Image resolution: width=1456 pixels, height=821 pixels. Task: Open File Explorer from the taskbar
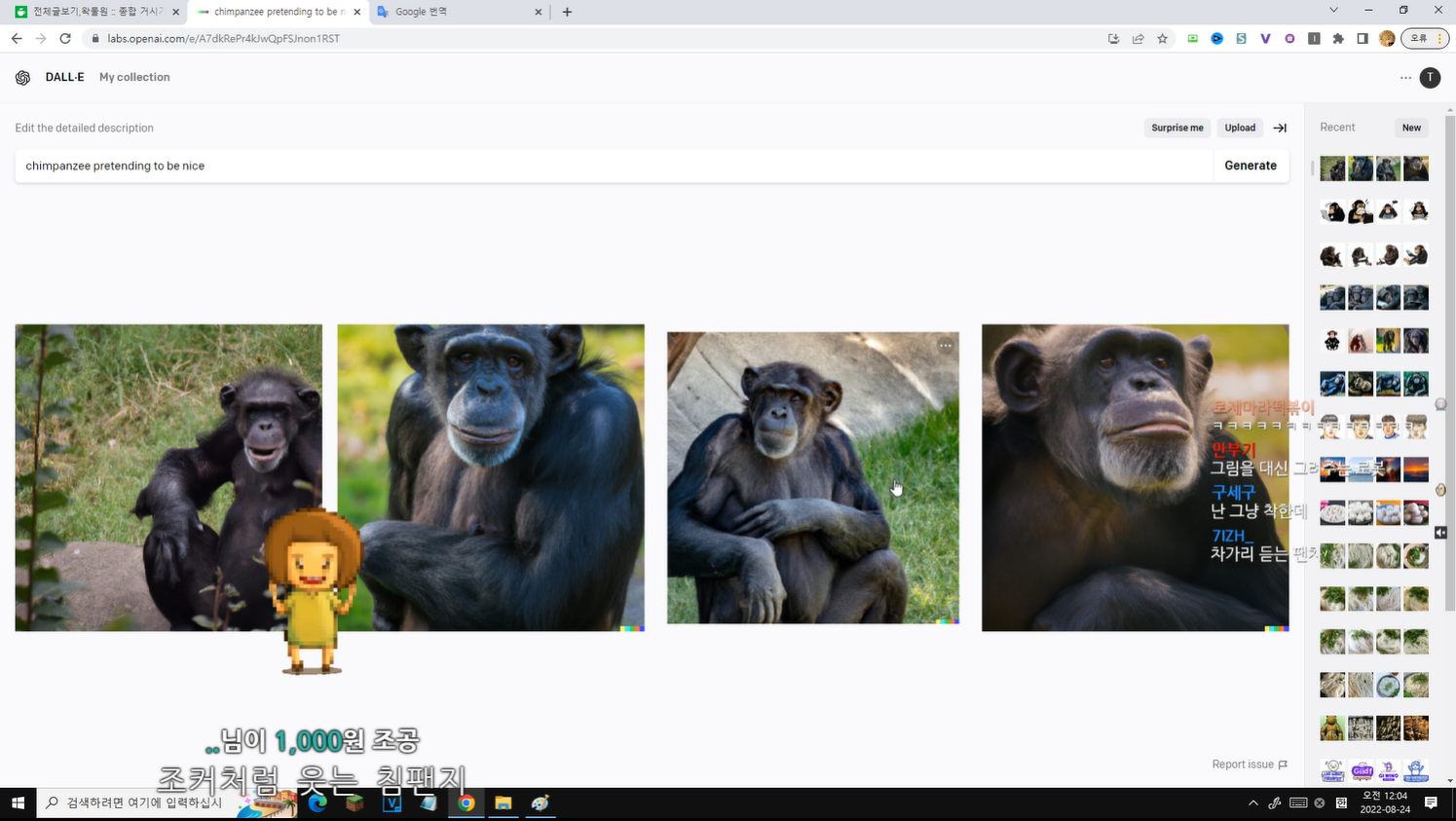pyautogui.click(x=503, y=803)
